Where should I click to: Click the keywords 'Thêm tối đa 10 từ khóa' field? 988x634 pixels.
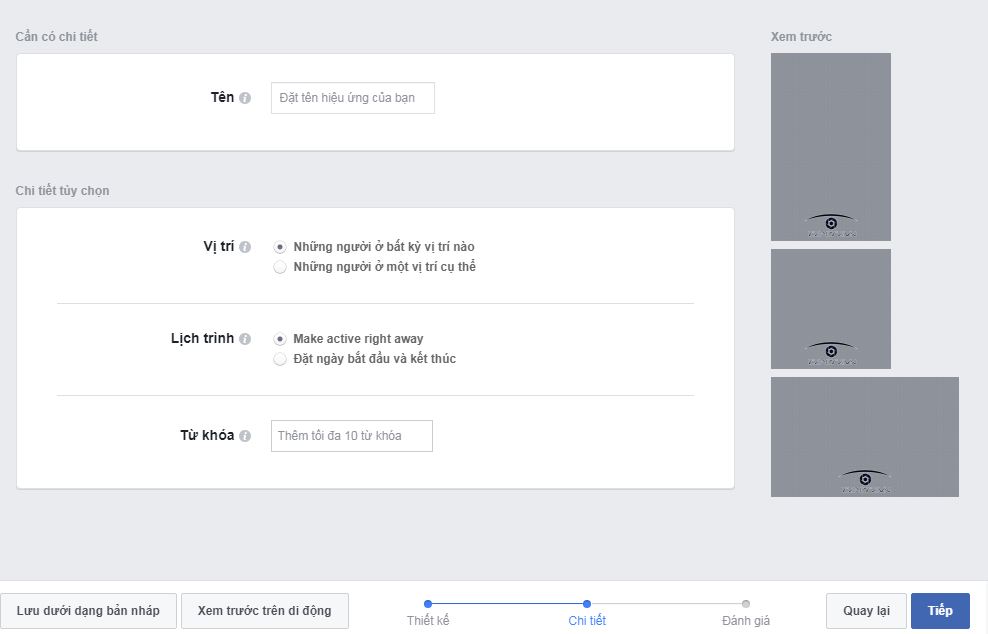(x=352, y=436)
